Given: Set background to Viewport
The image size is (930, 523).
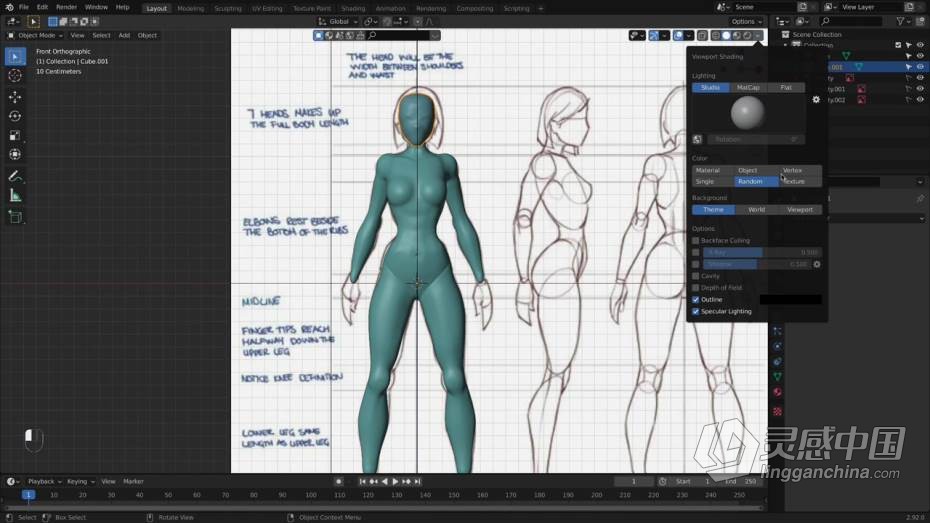Looking at the screenshot, I should click(800, 210).
